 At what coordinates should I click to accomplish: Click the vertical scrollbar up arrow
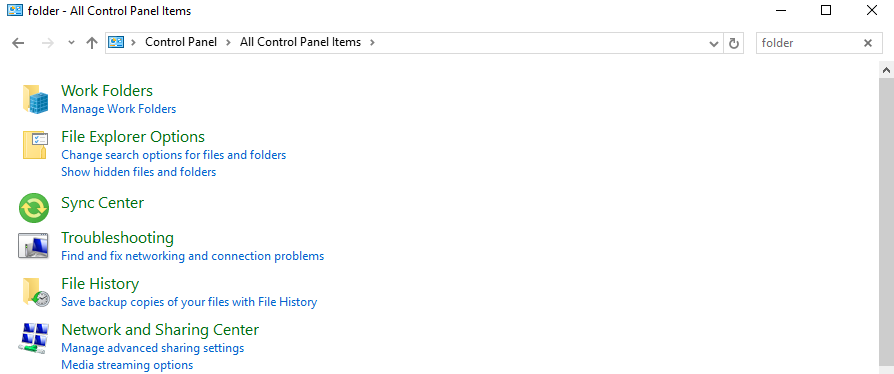pos(886,70)
